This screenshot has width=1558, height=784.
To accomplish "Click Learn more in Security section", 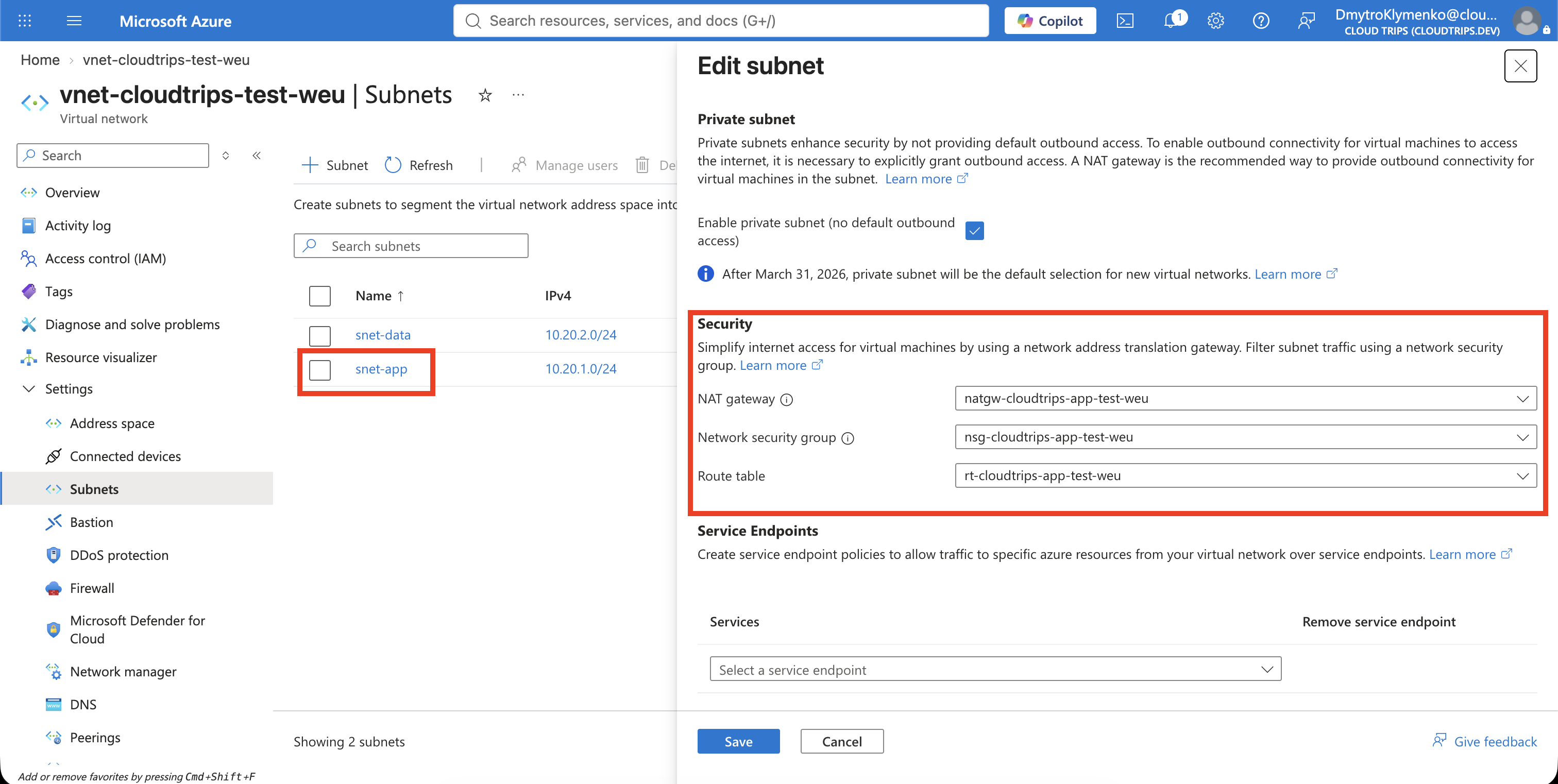I will point(781,366).
